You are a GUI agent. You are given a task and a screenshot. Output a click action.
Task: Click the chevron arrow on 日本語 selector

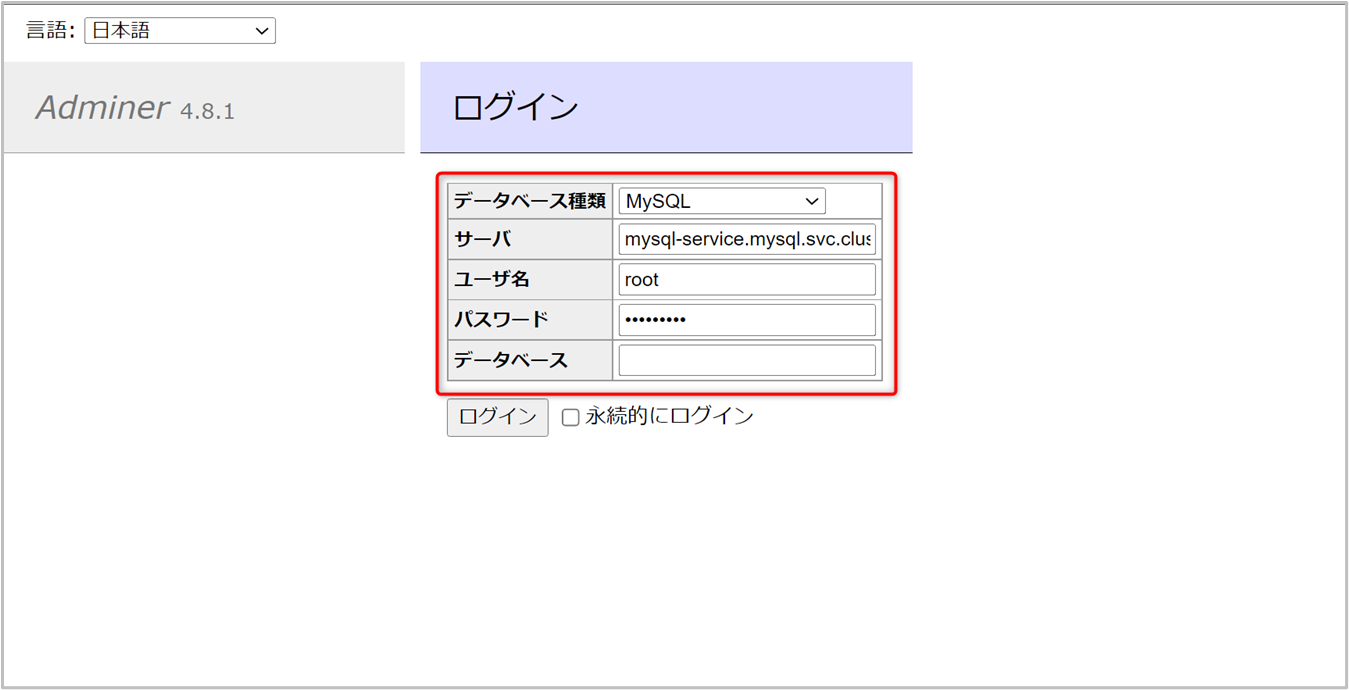262,31
